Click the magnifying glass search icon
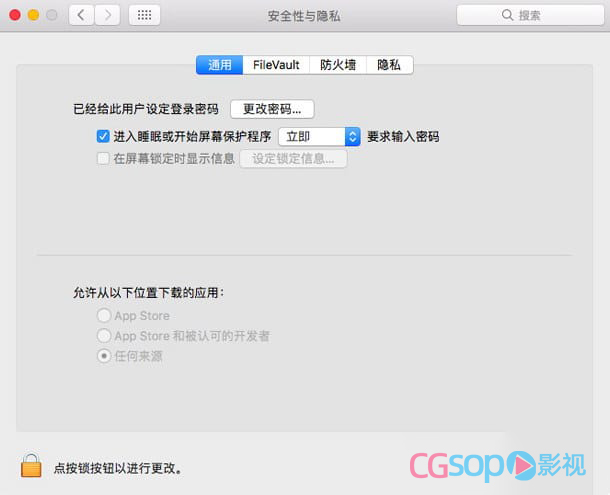Image resolution: width=610 pixels, height=495 pixels. click(507, 15)
